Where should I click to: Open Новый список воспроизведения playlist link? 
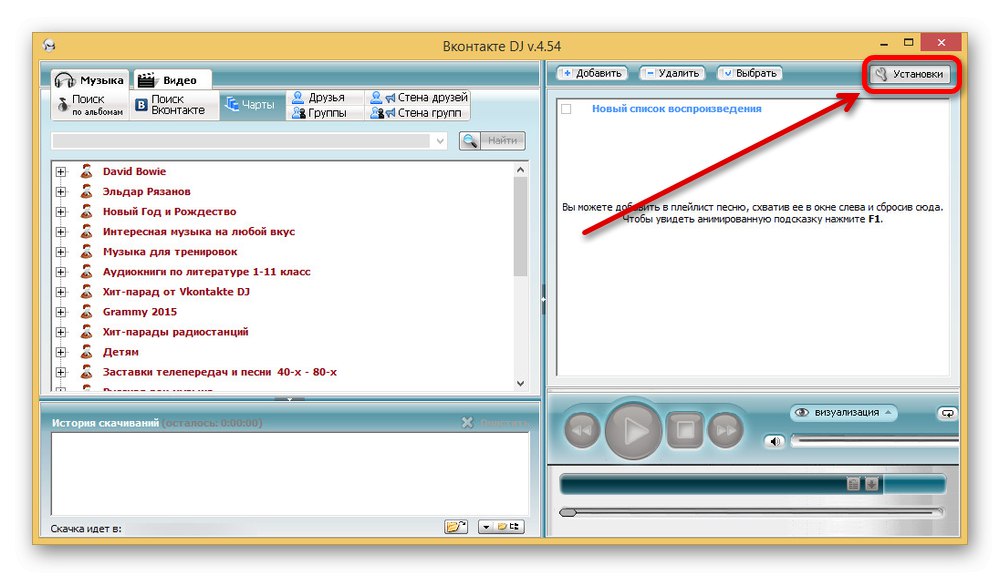676,109
